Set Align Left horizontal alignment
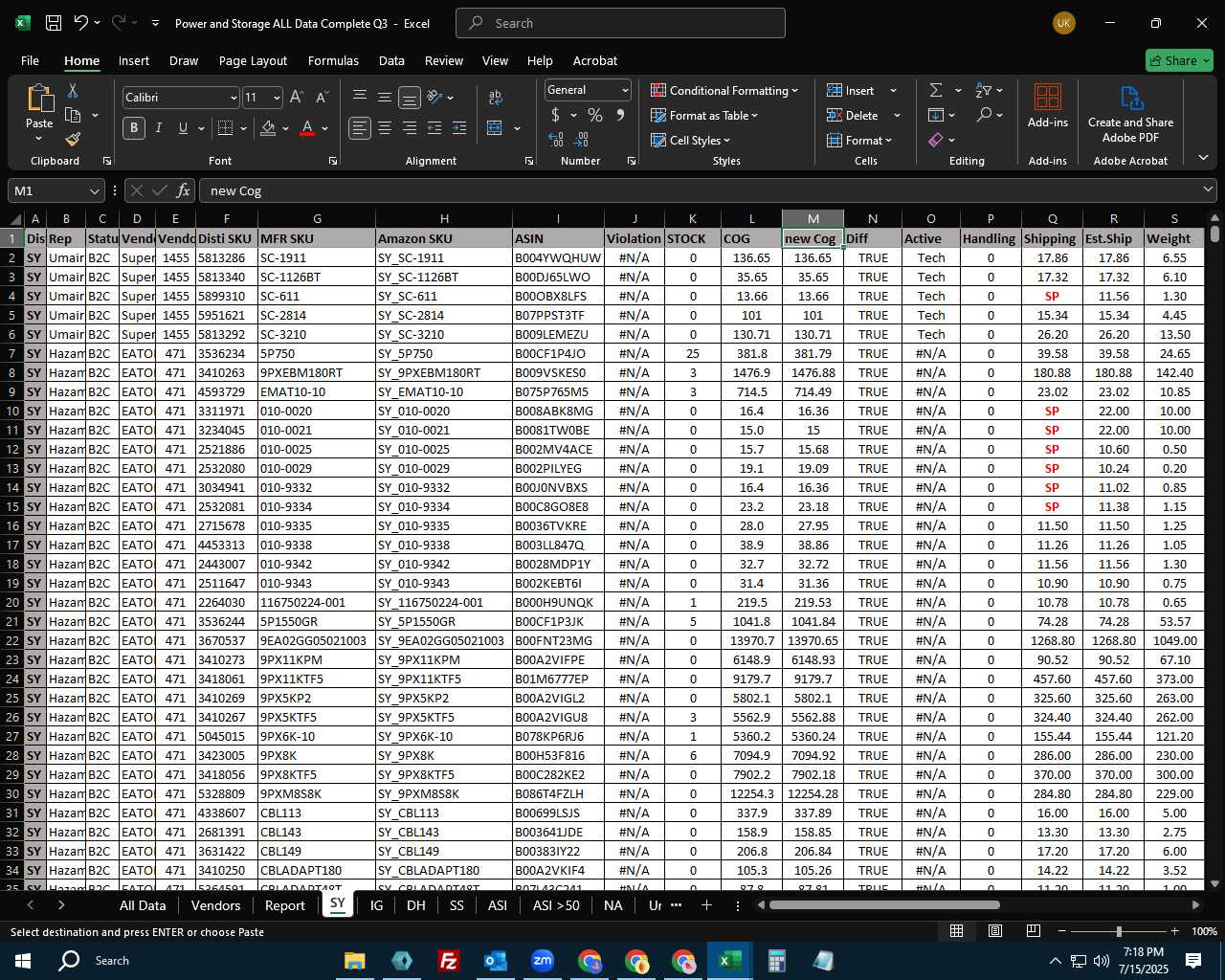1225x980 pixels. pyautogui.click(x=359, y=128)
